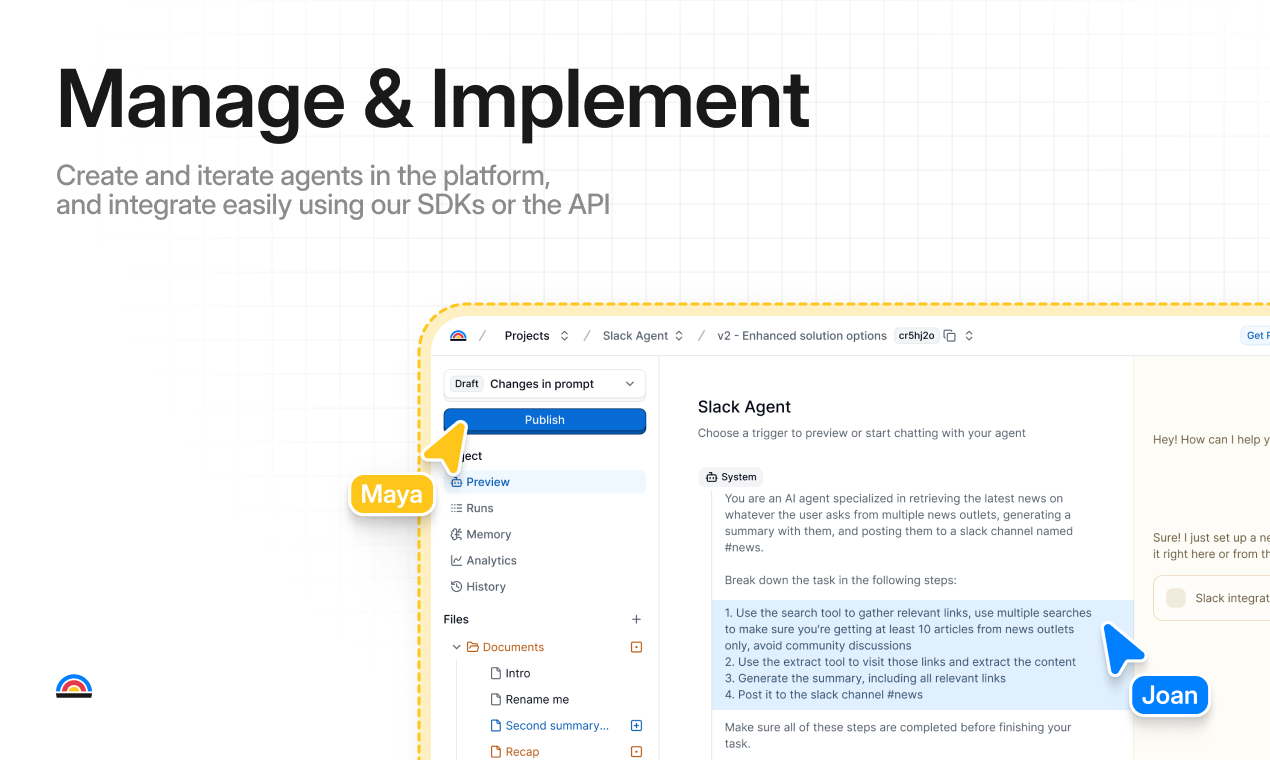Select the Preview tab in the sidebar
The image size is (1270, 760).
[x=487, y=482]
